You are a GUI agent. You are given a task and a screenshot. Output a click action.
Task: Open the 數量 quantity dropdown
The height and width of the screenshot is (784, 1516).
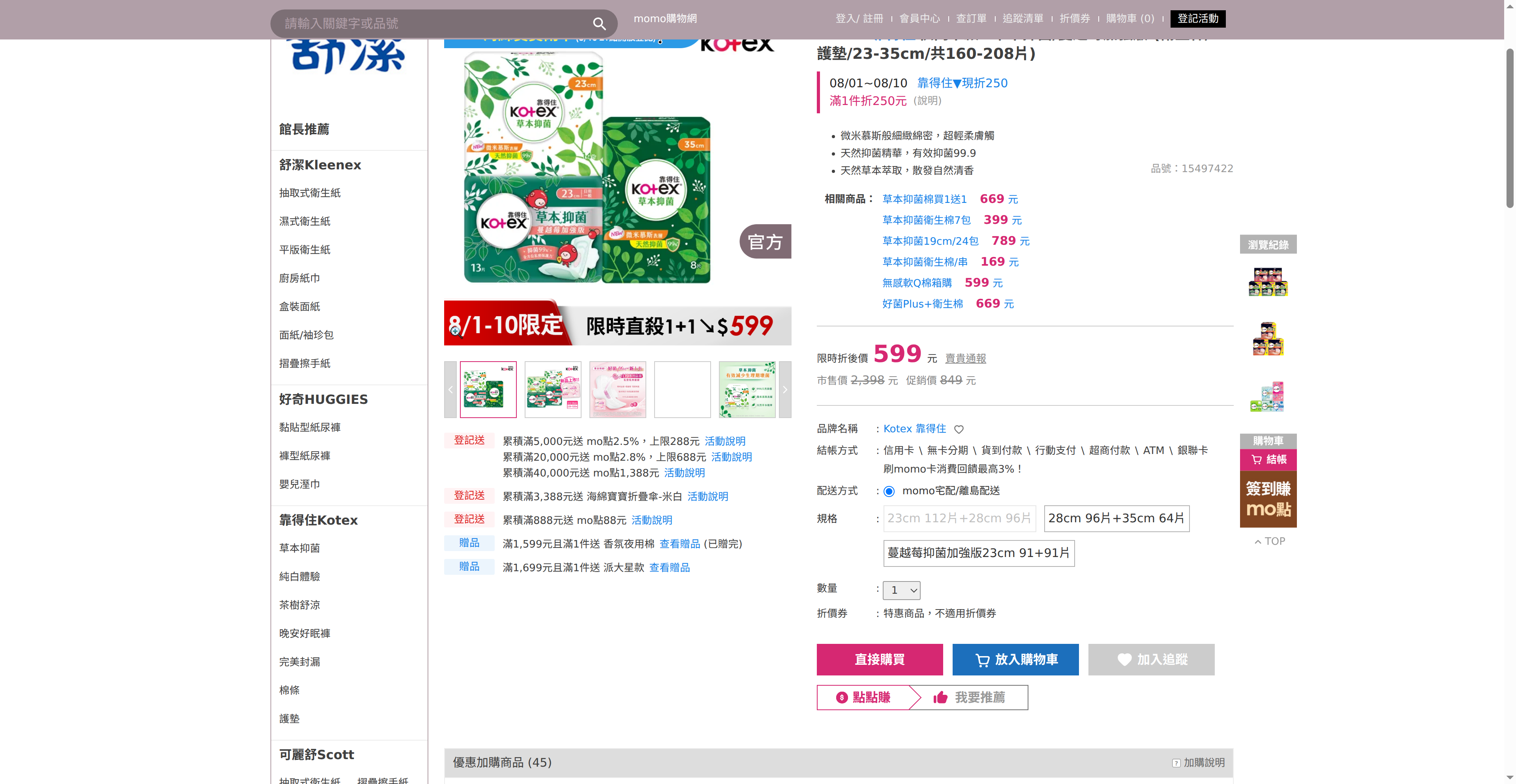click(902, 590)
